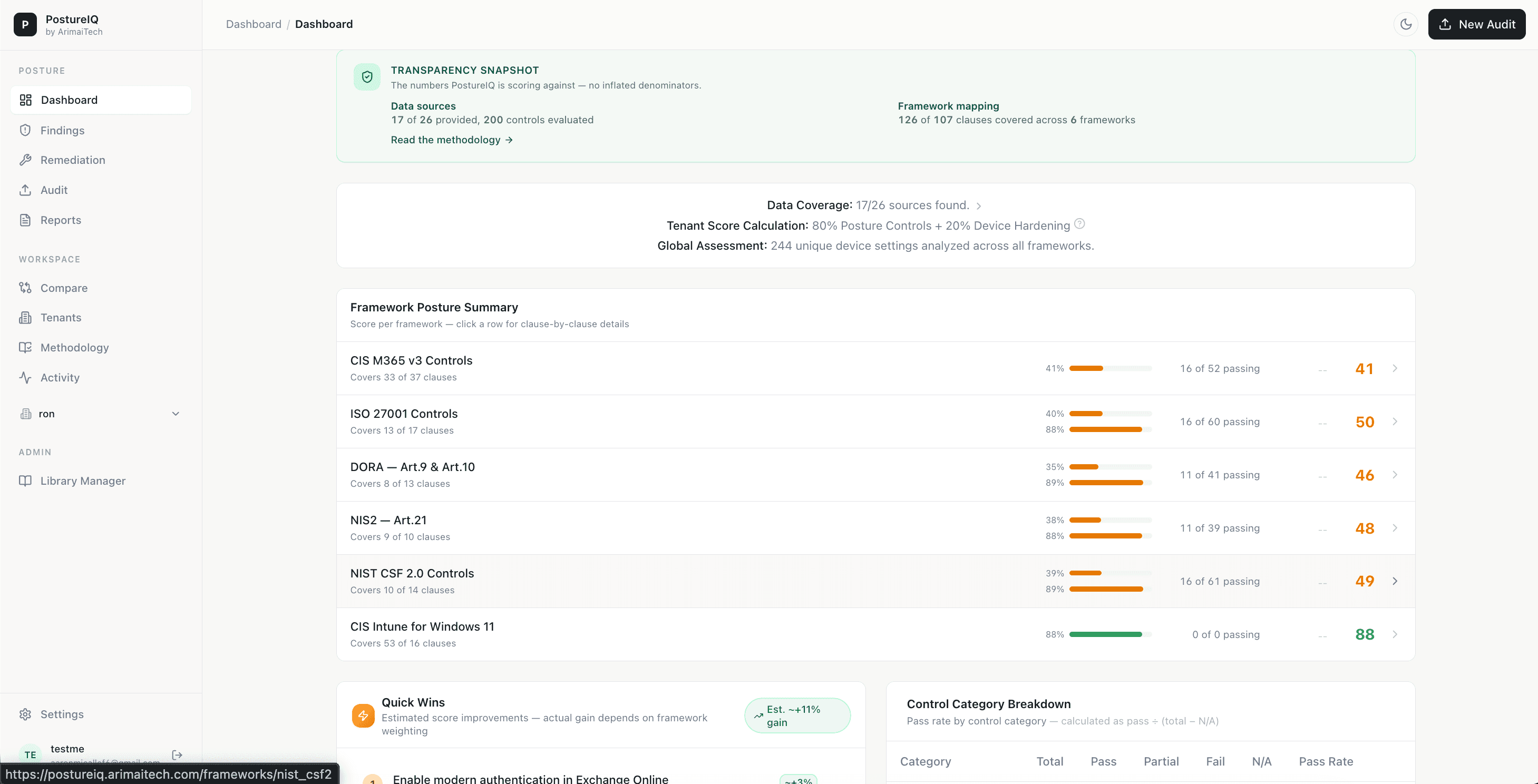
Task: Click CIS M365 41% progress bar
Action: tap(1110, 368)
